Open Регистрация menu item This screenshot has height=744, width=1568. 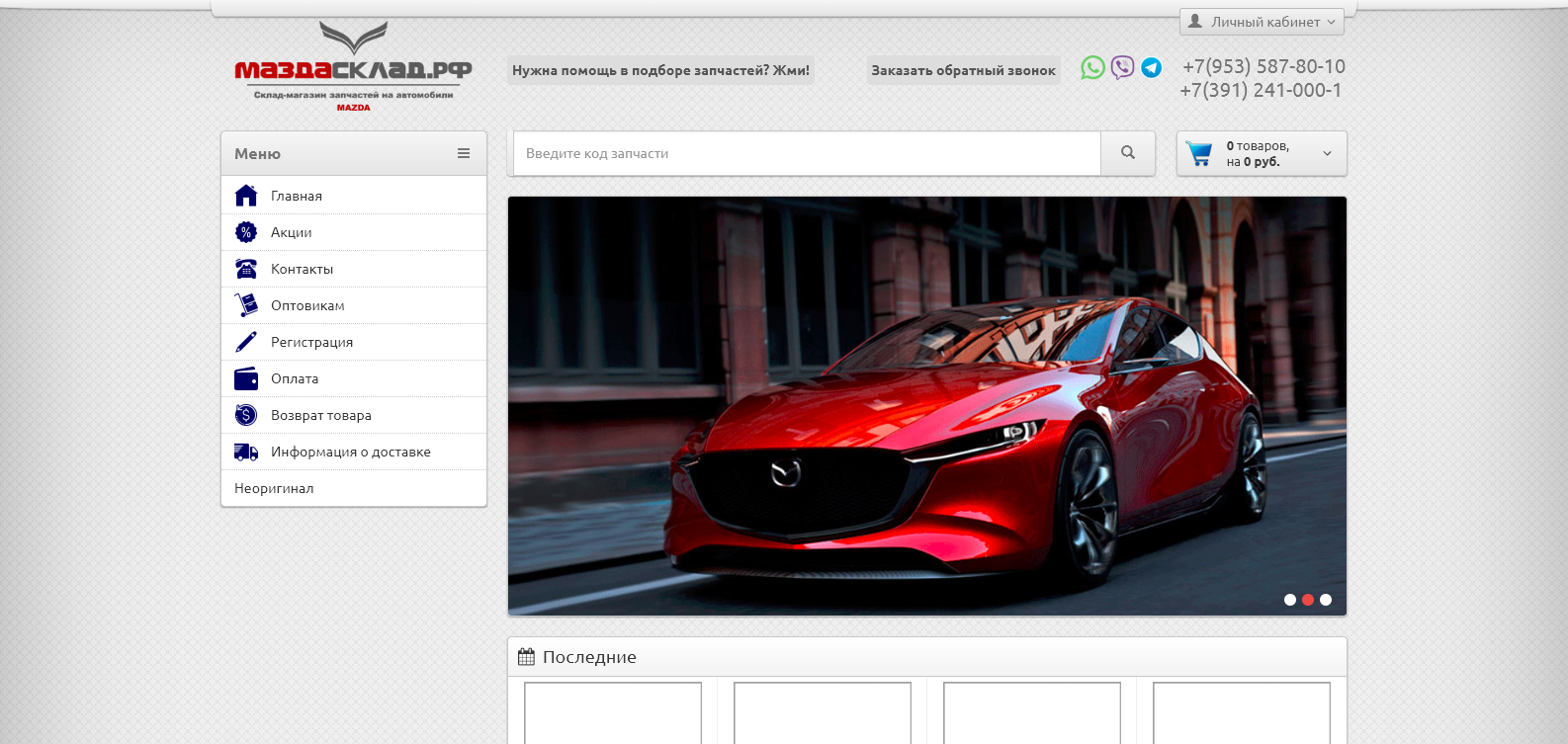click(354, 342)
